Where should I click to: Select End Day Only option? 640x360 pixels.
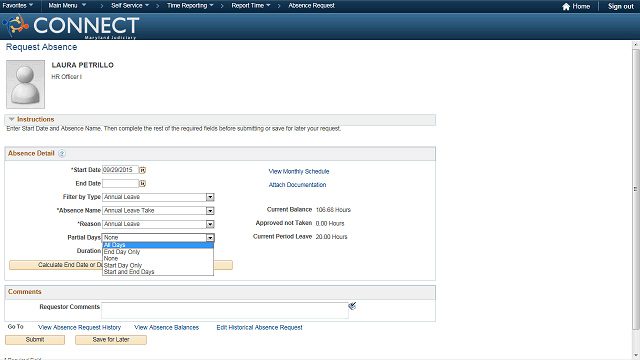point(158,252)
